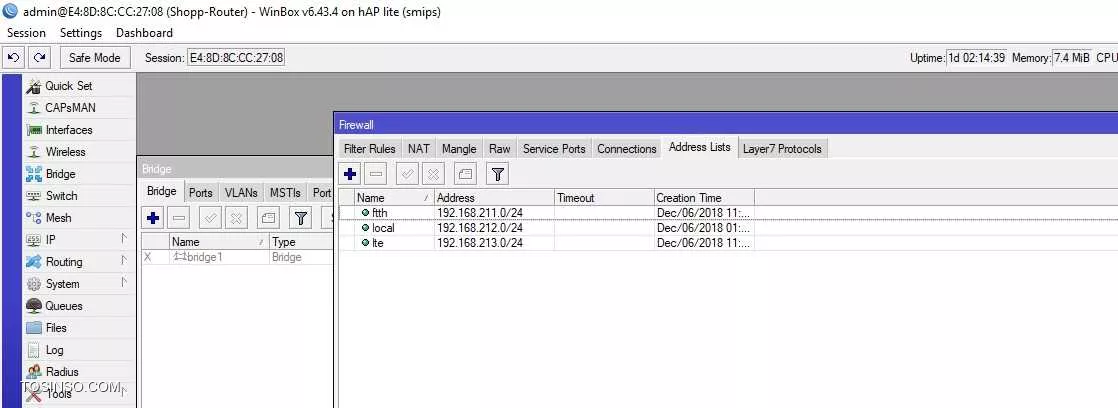Click the comment icon in Bridge window

coord(268,218)
